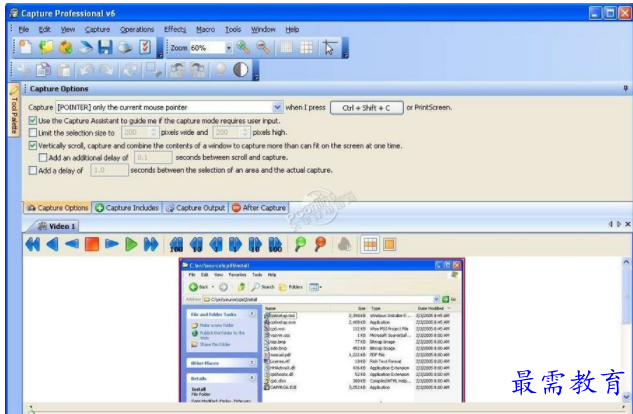The width and height of the screenshot is (633, 414).
Task: Fast forward video to the end
Action: click(151, 244)
